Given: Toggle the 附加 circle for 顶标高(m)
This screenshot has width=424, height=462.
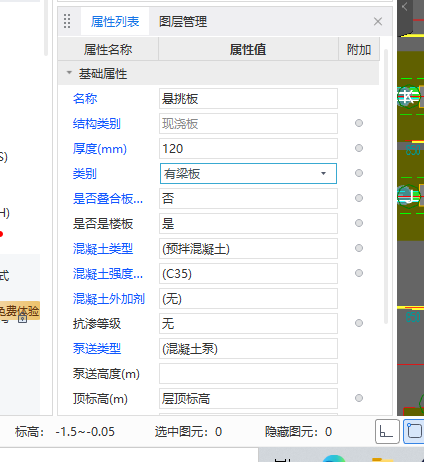Looking at the screenshot, I should coord(359,398).
